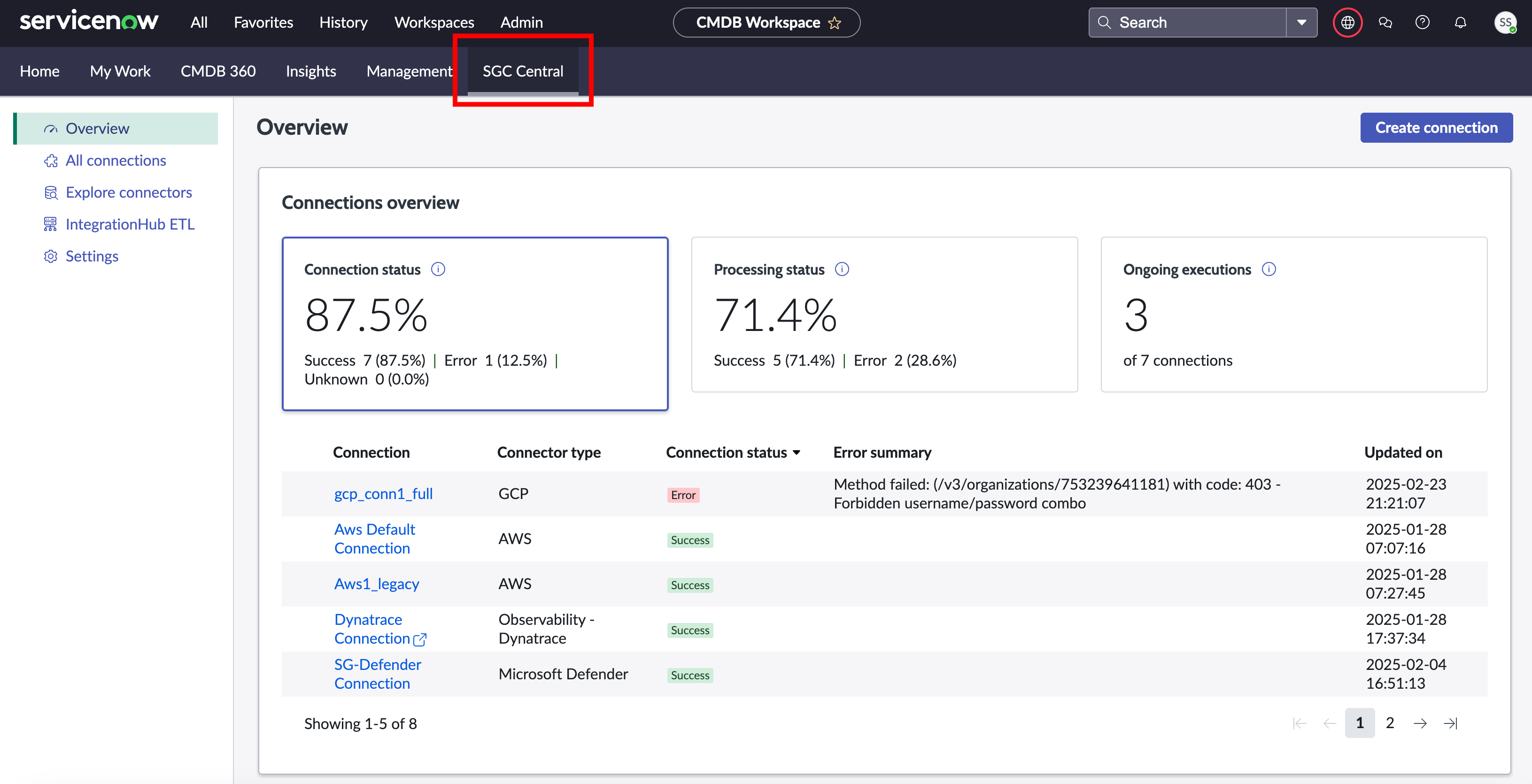Click the Error summary column header
Viewport: 1532px width, 784px height.
882,453
